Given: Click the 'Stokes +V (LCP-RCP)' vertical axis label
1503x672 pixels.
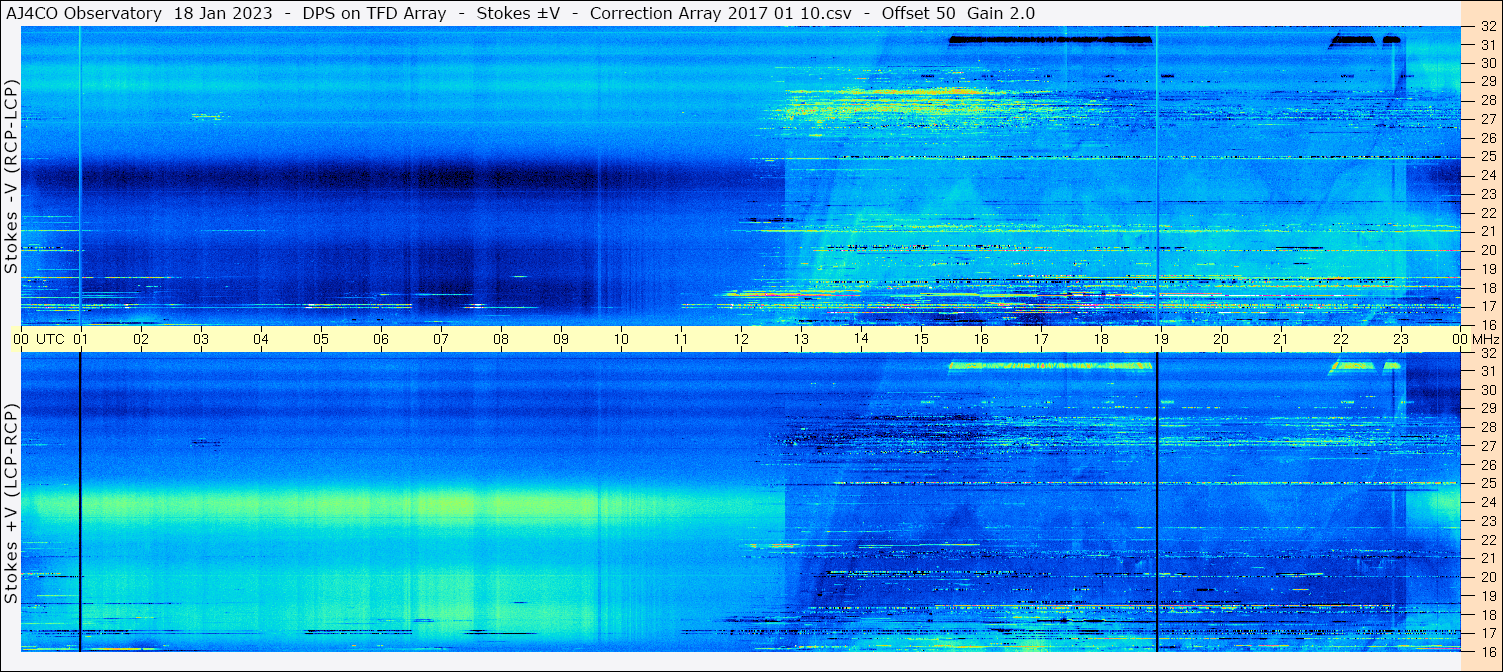Looking at the screenshot, I should pyautogui.click(x=11, y=505).
